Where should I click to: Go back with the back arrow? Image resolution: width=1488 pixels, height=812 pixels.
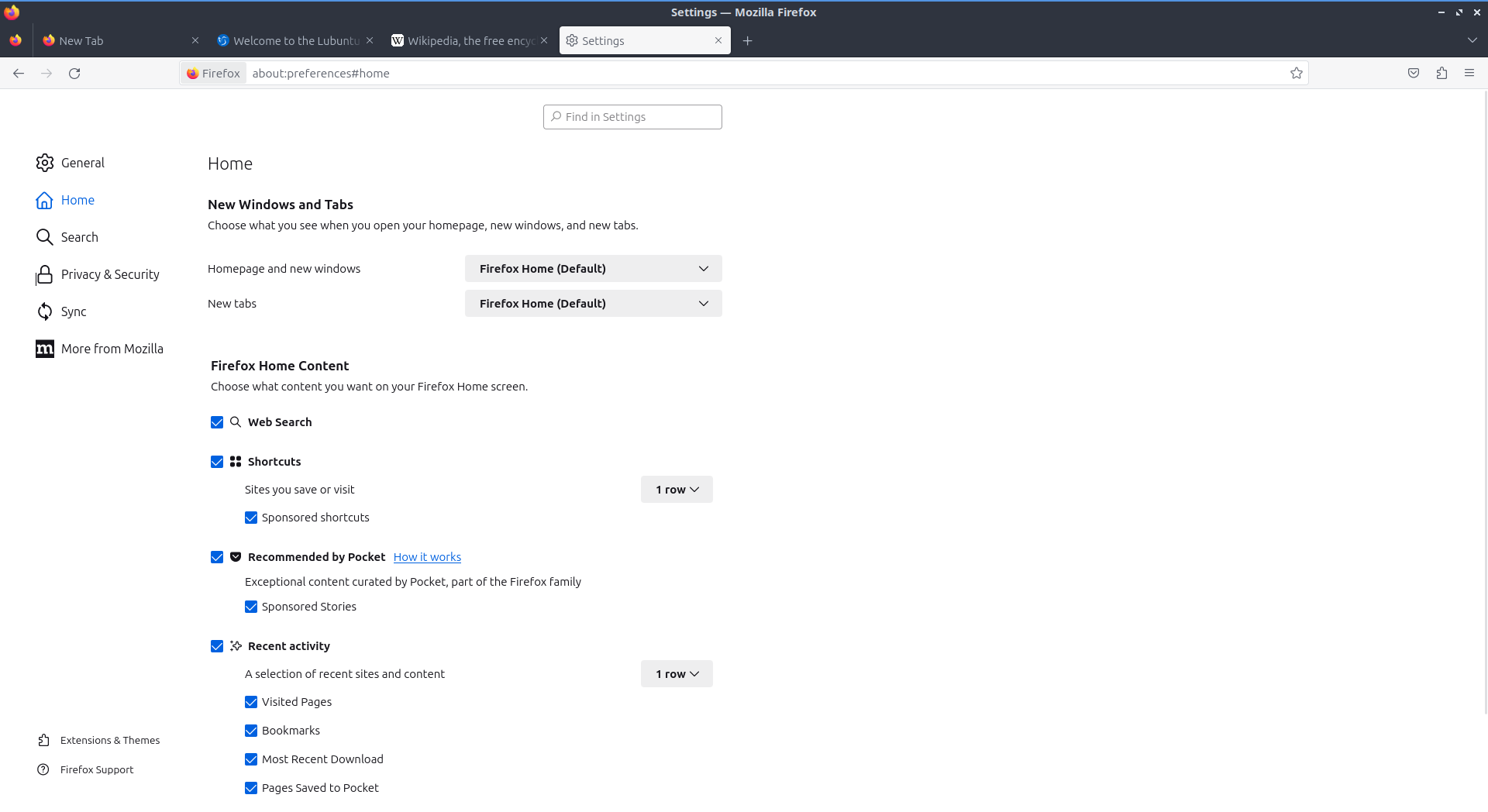19,73
